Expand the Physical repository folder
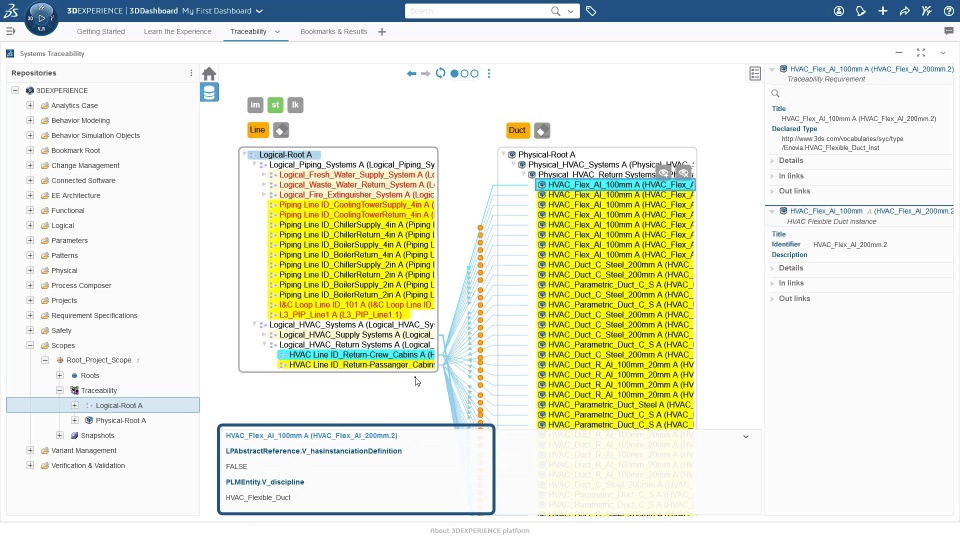This screenshot has height=540, width=960. [x=30, y=270]
